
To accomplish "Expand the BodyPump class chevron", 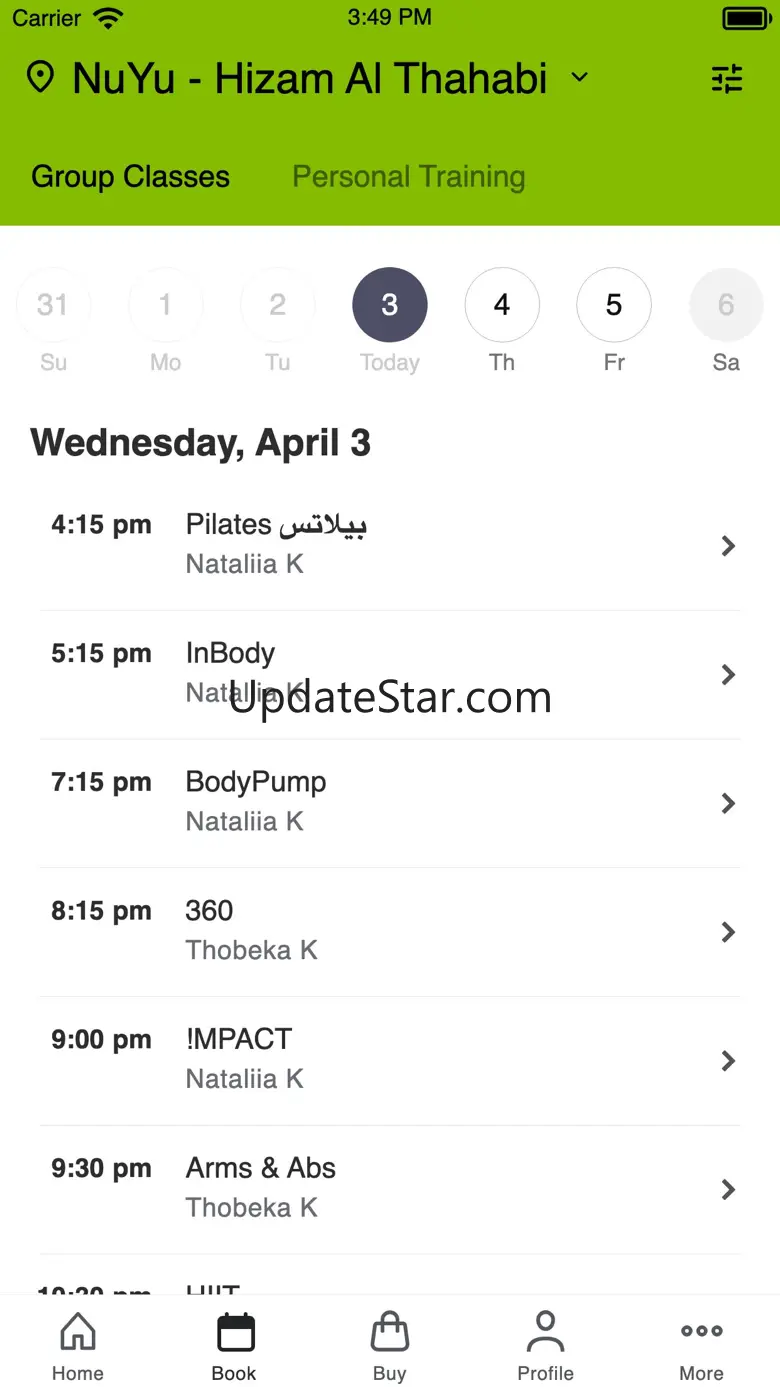I will (x=728, y=803).
